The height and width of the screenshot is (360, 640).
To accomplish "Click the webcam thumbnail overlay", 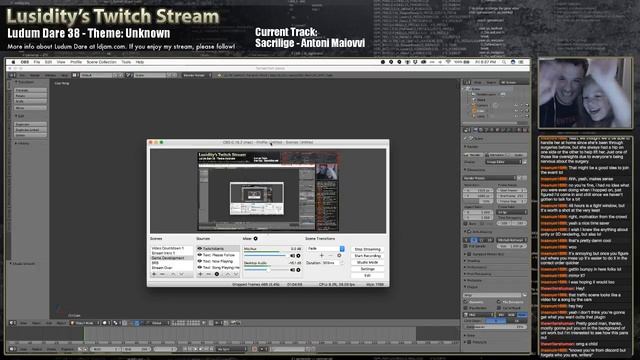I will click(585, 93).
